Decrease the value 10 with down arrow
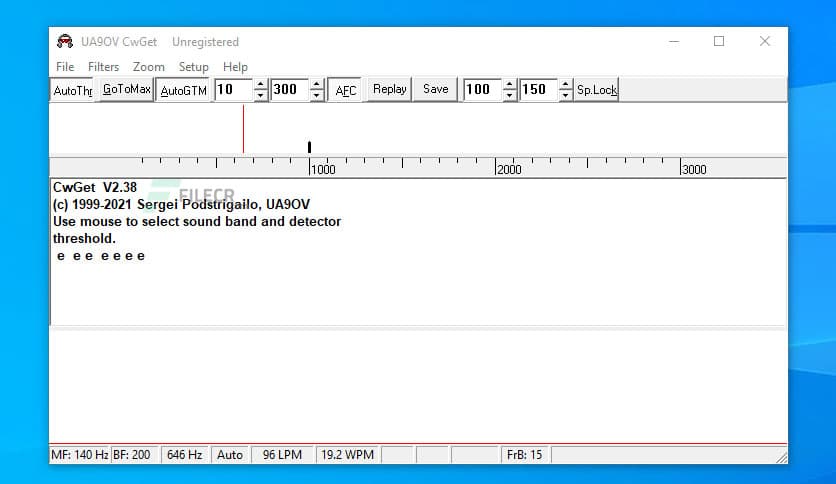The image size is (836, 484). 260,95
